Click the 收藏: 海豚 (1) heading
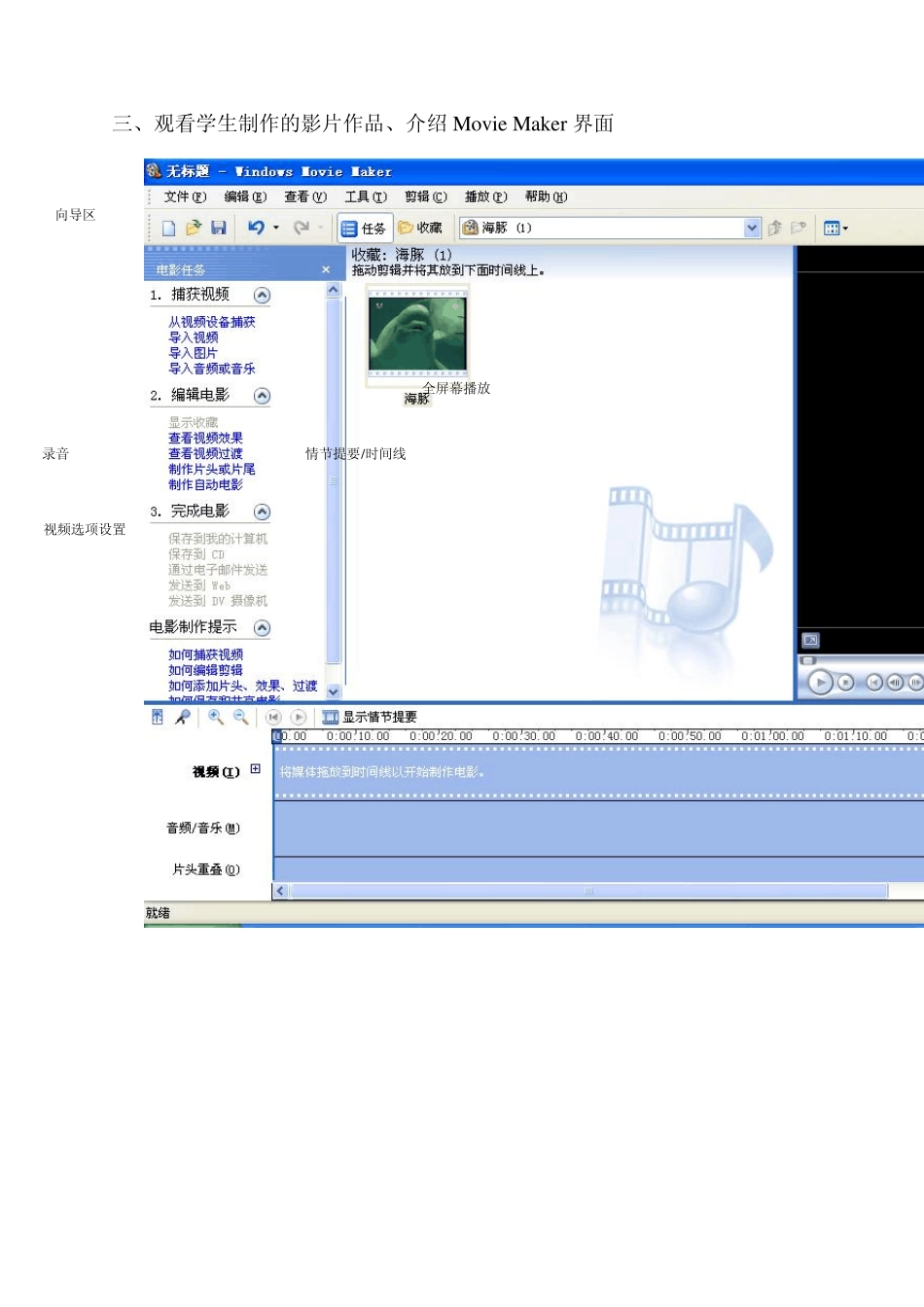 [402, 255]
